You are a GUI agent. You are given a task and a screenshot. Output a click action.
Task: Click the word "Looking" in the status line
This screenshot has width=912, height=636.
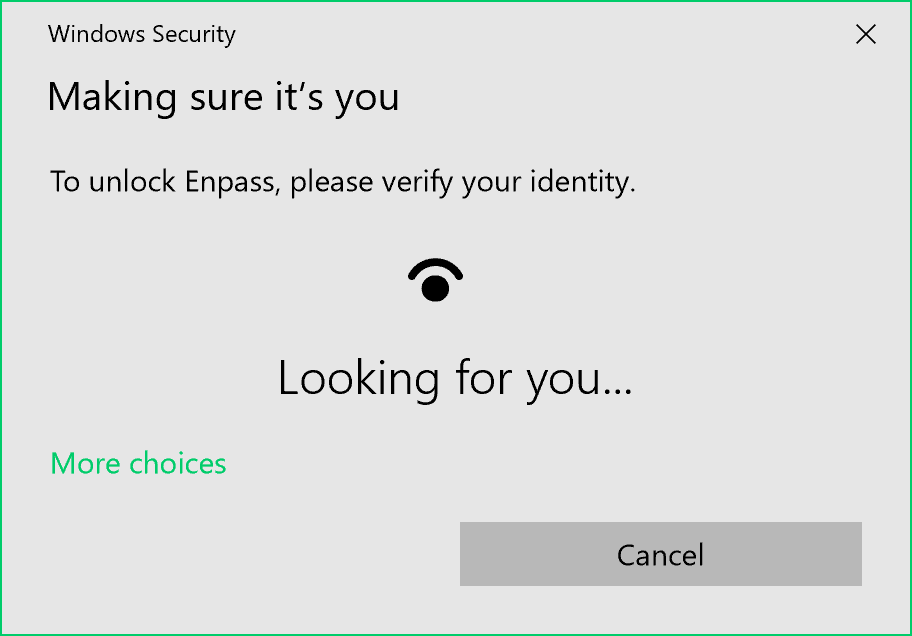click(358, 379)
